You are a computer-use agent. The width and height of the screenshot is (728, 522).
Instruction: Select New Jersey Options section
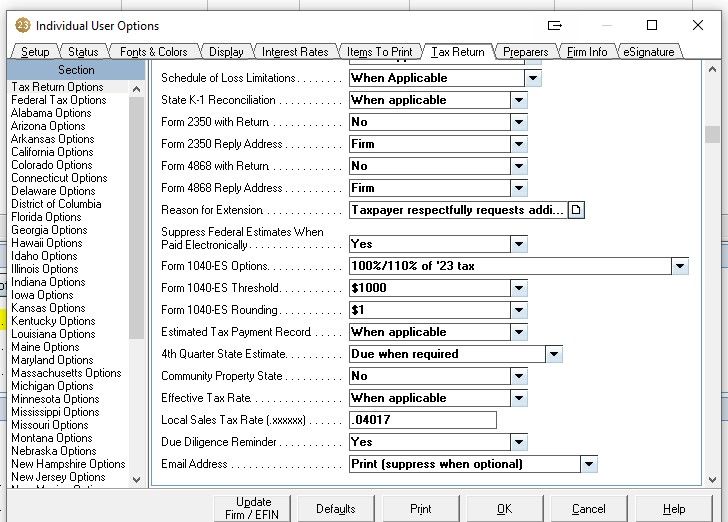[58, 477]
